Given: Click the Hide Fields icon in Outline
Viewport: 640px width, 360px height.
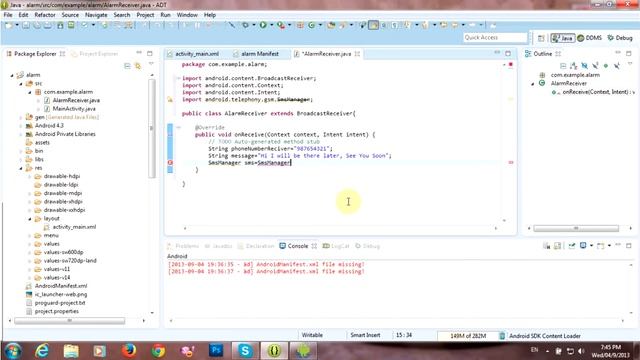Looking at the screenshot, I should coord(584,66).
